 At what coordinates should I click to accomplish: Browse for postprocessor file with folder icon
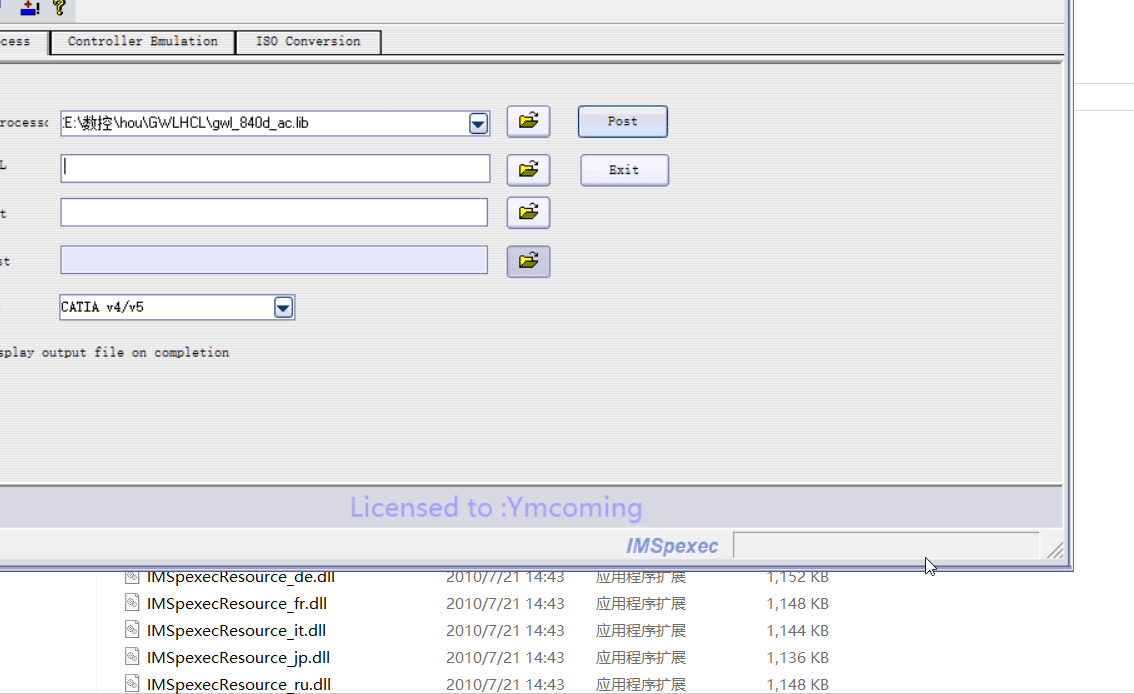(528, 122)
